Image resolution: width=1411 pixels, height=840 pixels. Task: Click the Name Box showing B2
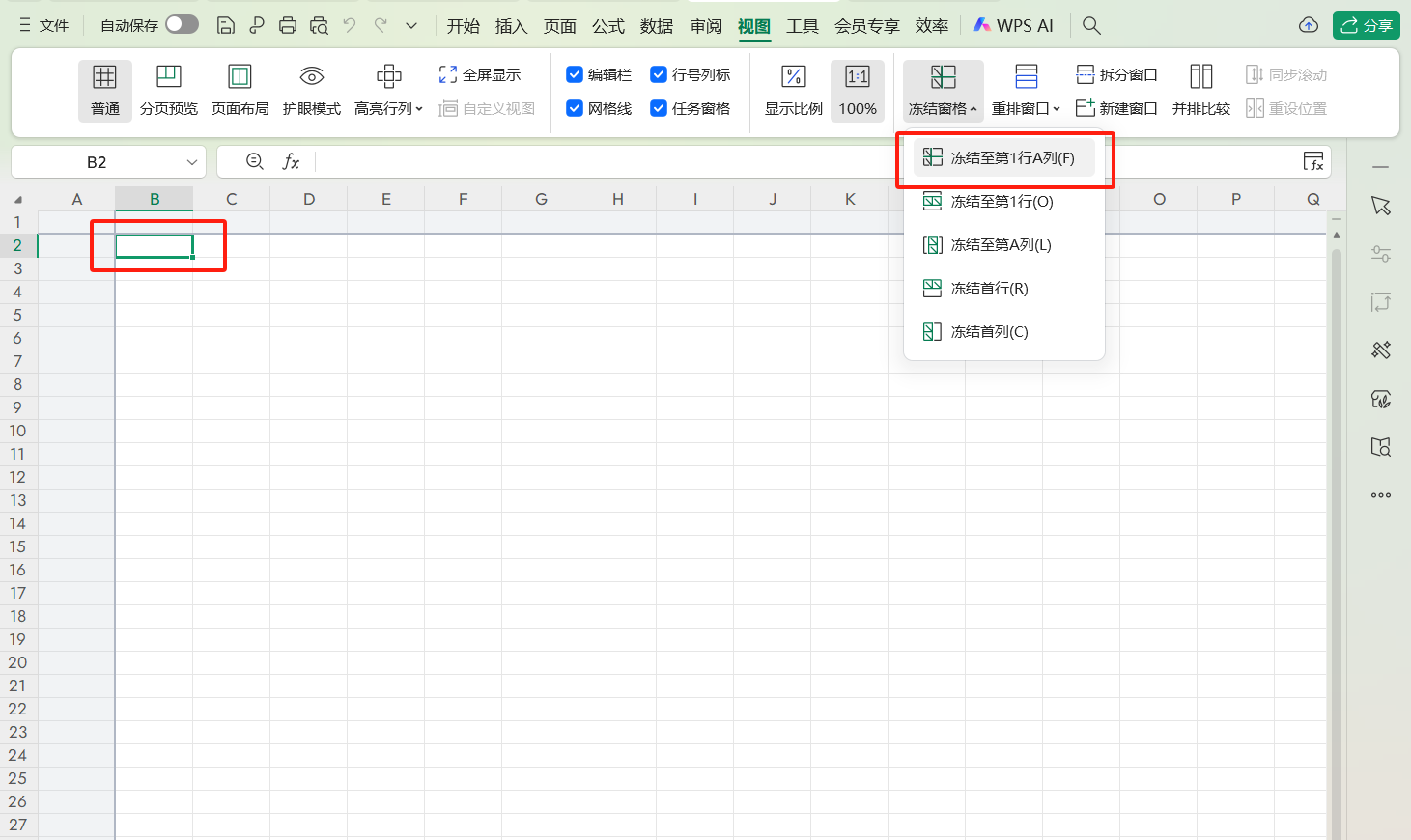coord(97,162)
